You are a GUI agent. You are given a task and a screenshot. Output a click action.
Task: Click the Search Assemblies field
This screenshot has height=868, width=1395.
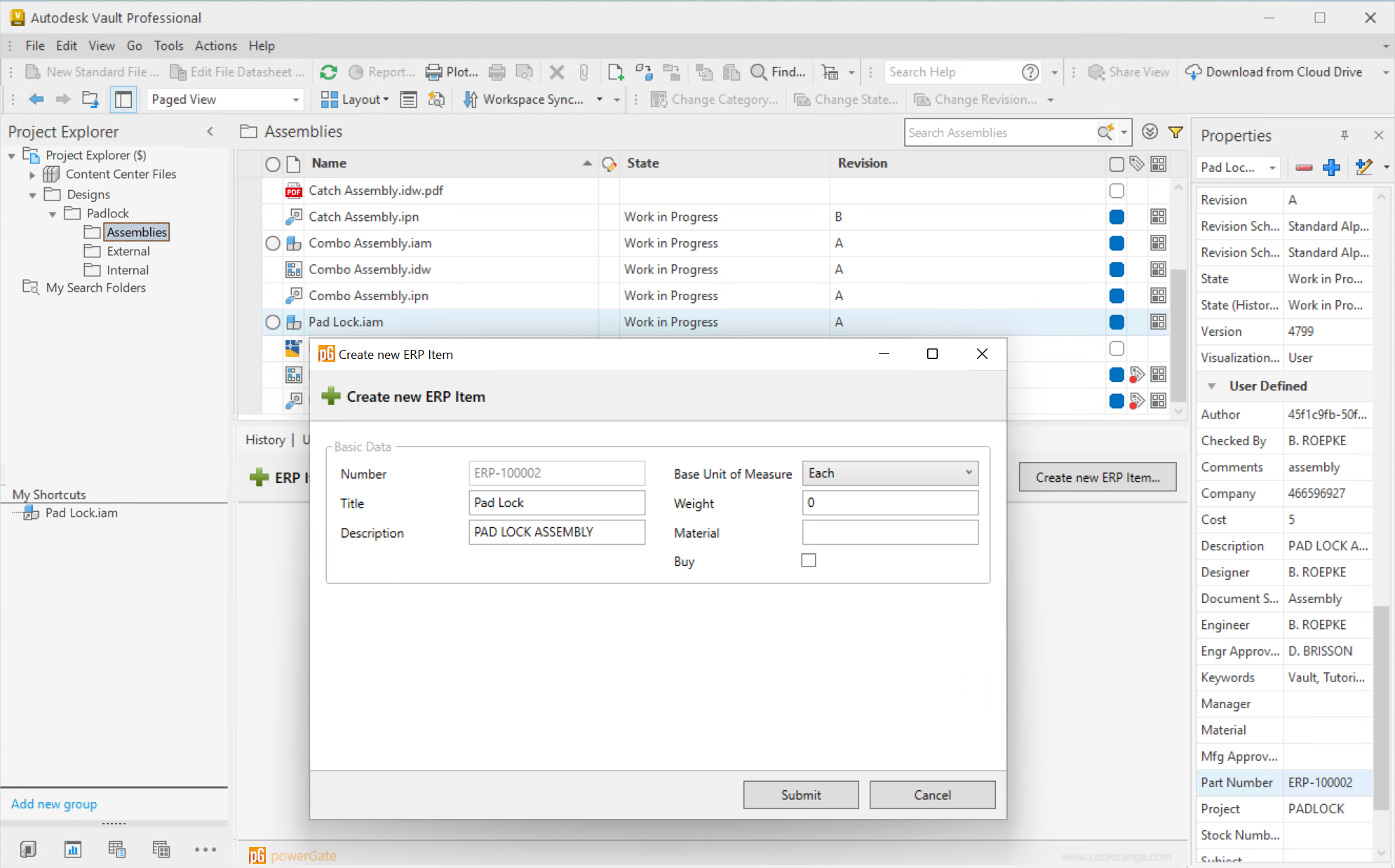1001,133
